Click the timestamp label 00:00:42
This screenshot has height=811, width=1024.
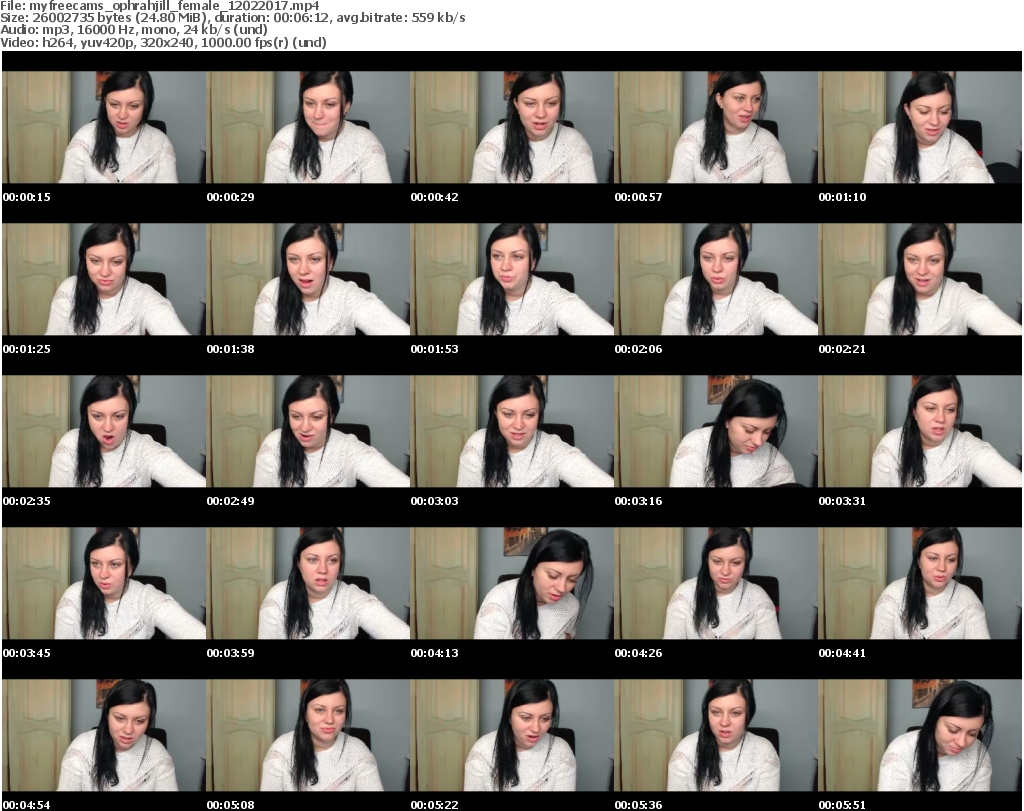(x=434, y=197)
